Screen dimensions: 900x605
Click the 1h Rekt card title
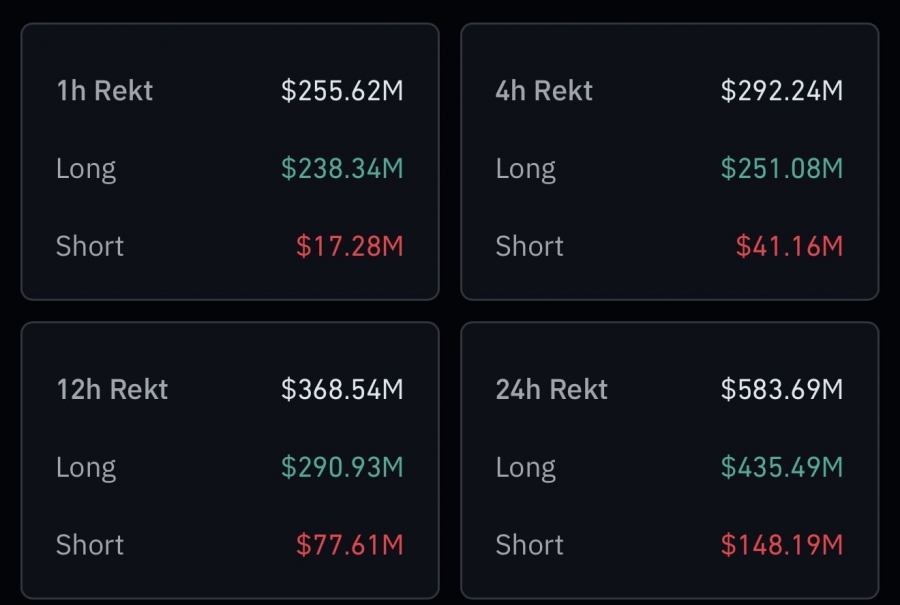point(105,91)
